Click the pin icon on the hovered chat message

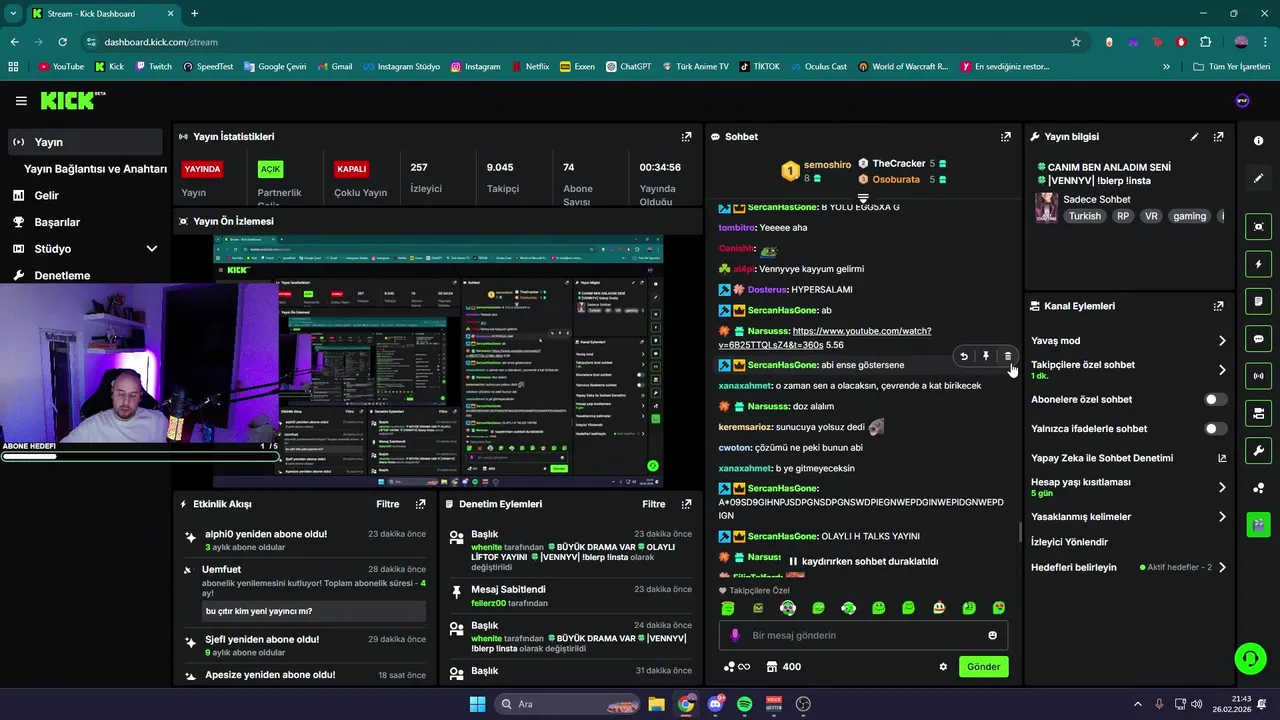tap(985, 356)
